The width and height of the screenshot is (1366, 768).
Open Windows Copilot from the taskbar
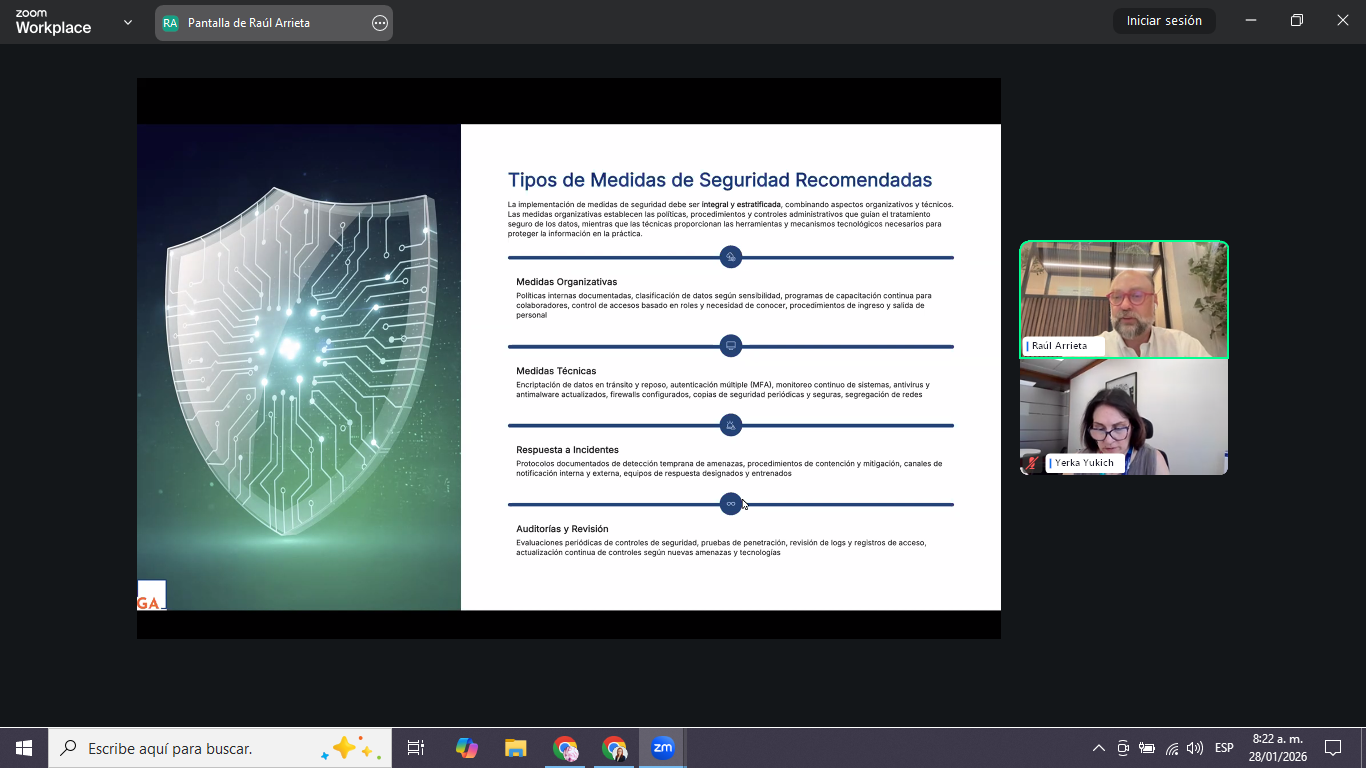[466, 748]
